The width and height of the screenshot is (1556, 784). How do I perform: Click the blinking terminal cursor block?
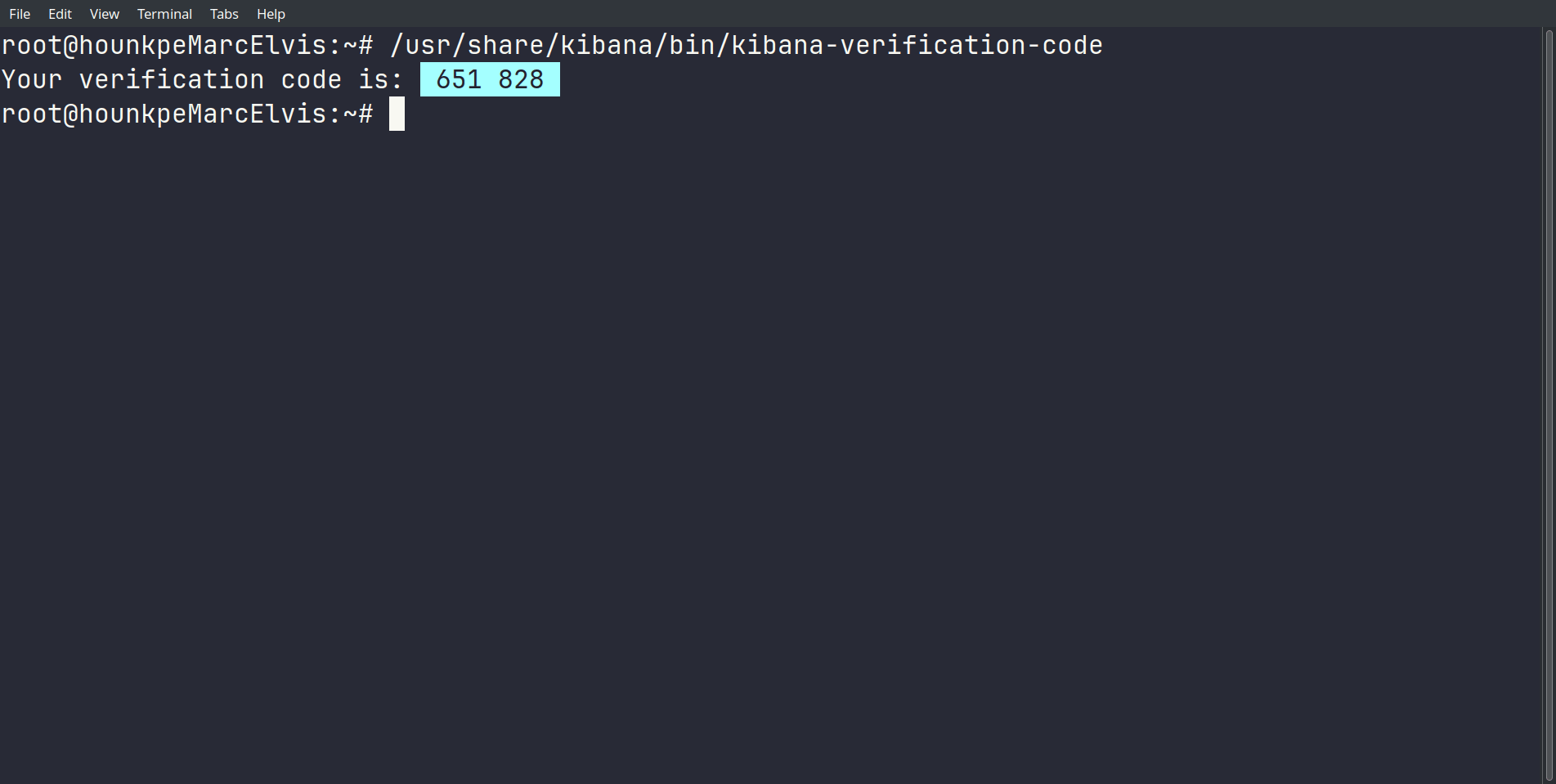[x=397, y=114]
